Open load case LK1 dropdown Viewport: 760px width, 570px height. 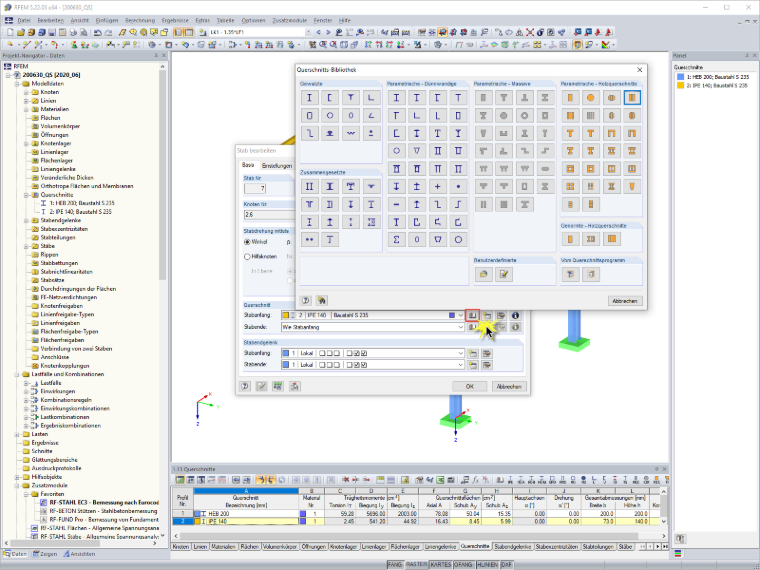[x=308, y=32]
